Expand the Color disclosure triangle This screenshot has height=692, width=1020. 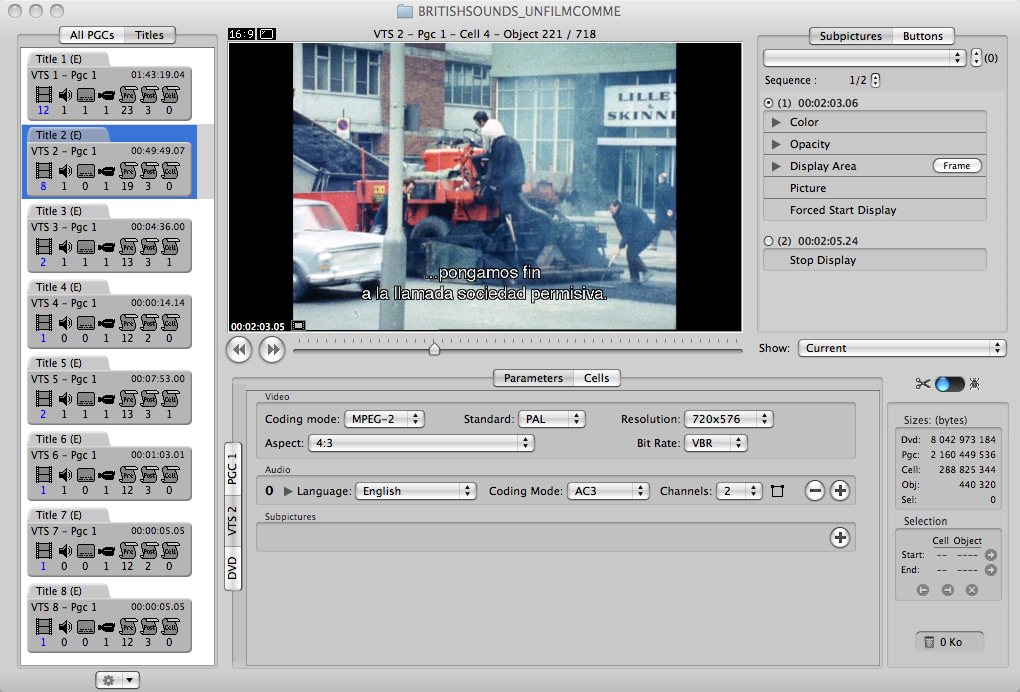776,122
